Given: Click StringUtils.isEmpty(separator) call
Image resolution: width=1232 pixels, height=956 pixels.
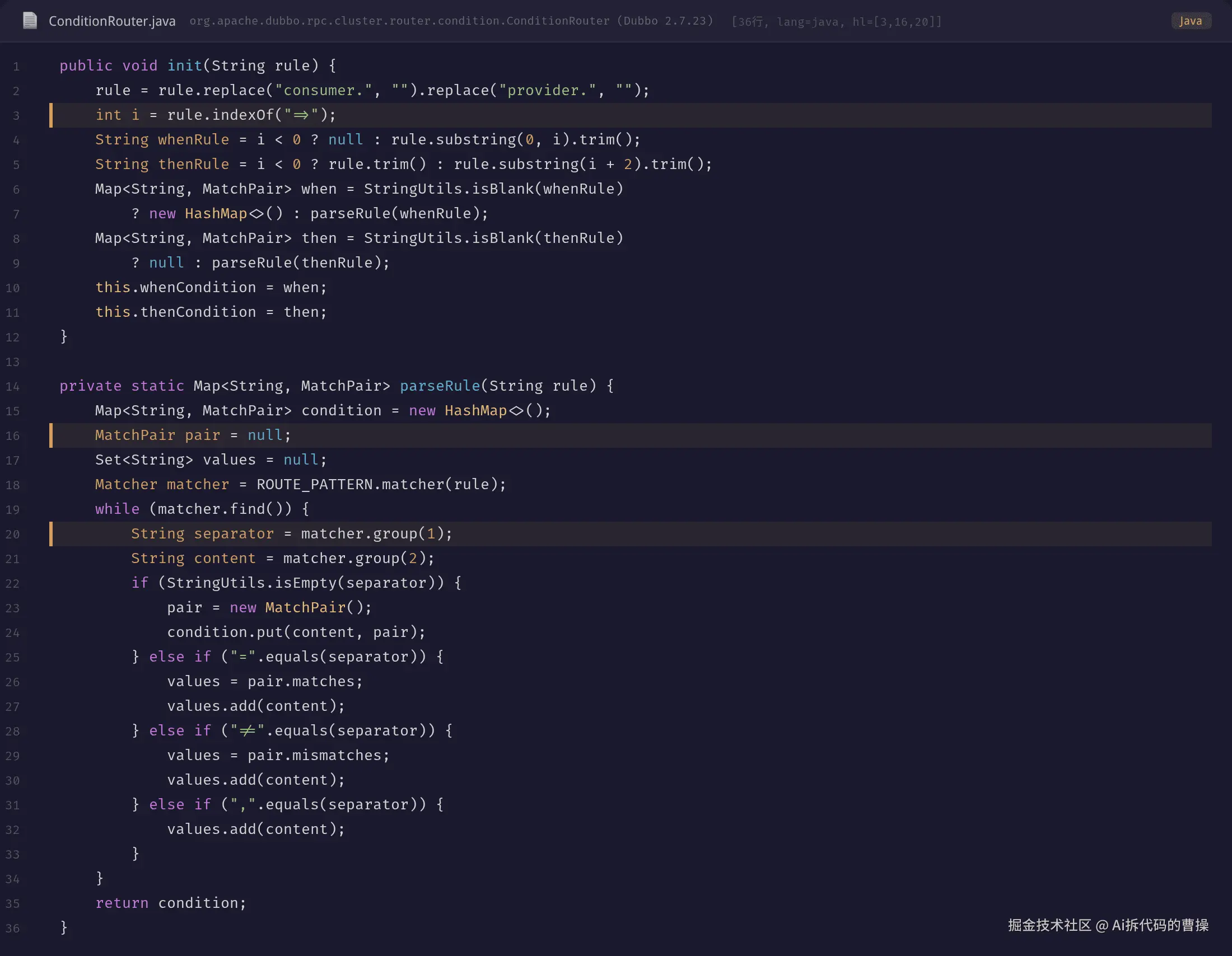Looking at the screenshot, I should point(301,583).
